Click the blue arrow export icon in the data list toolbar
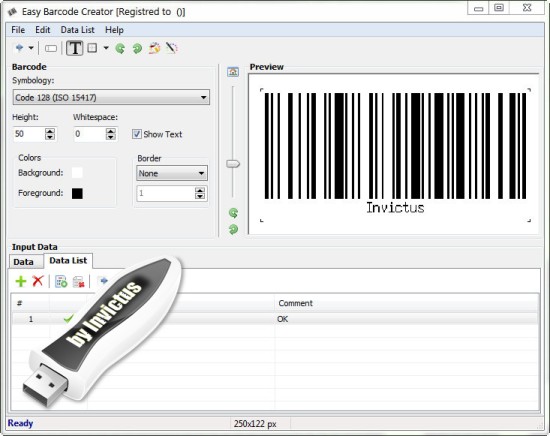Viewport: 550px width, 436px height. tap(103, 281)
